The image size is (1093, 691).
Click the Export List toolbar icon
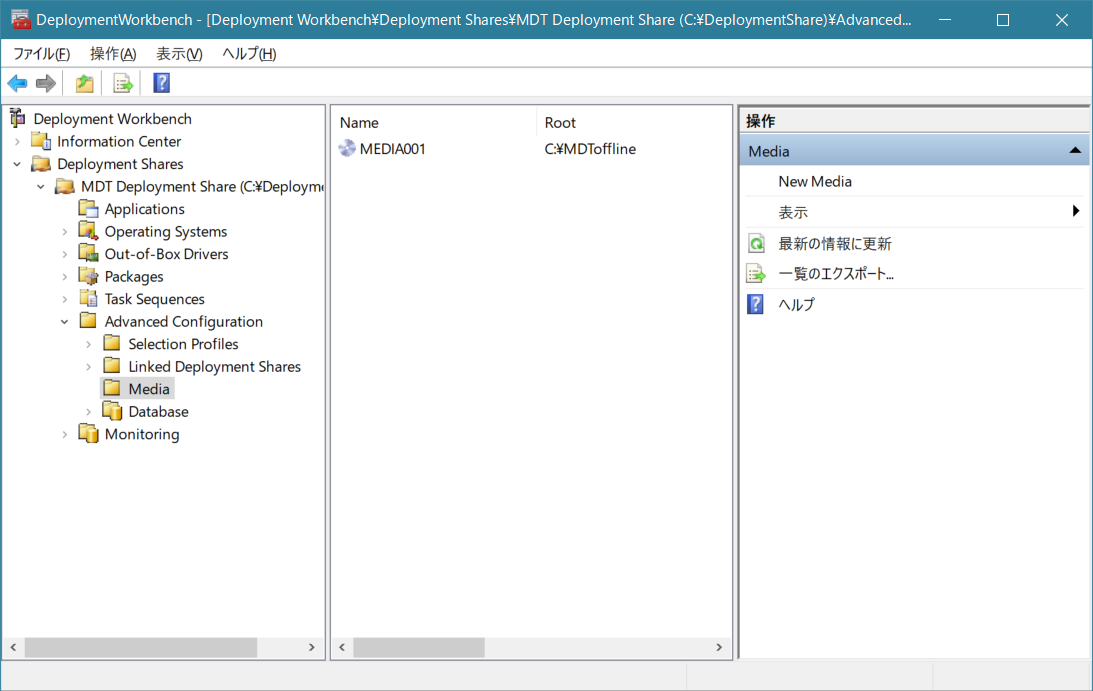(123, 84)
